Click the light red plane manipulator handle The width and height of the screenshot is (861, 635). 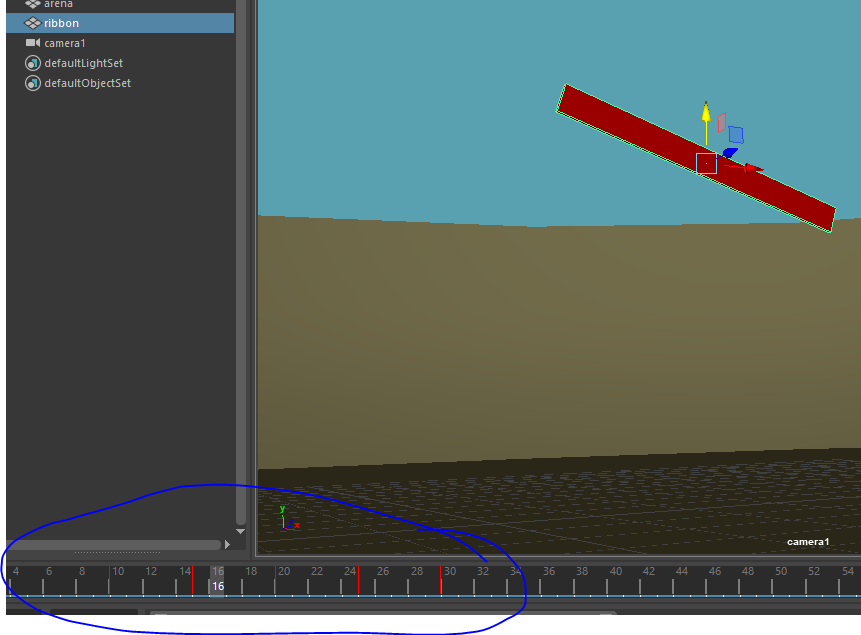click(x=722, y=122)
